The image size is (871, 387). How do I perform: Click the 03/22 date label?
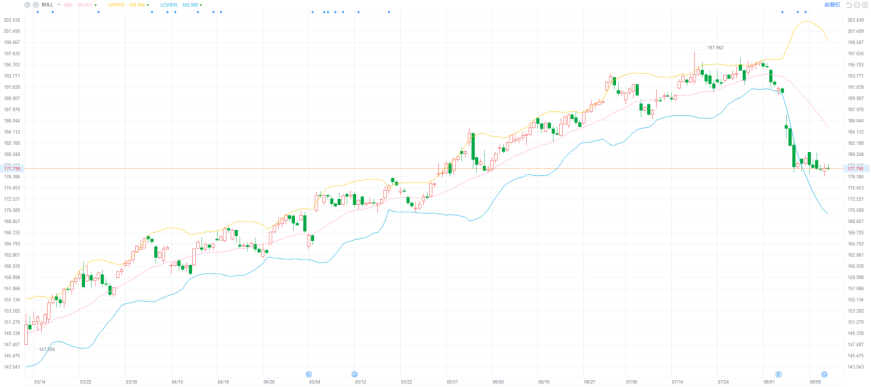(x=86, y=382)
